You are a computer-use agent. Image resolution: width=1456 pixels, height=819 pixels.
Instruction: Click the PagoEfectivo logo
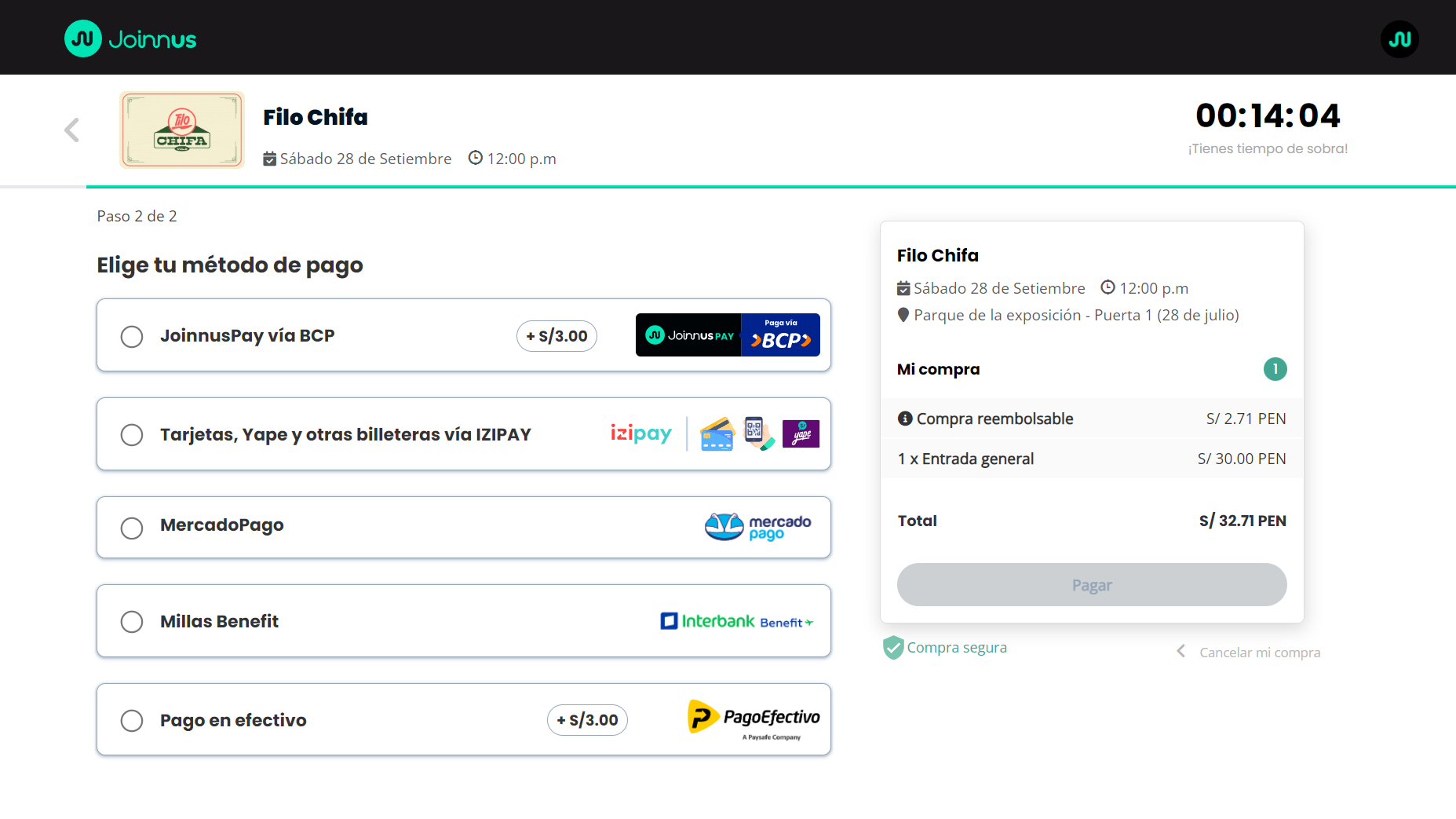754,718
